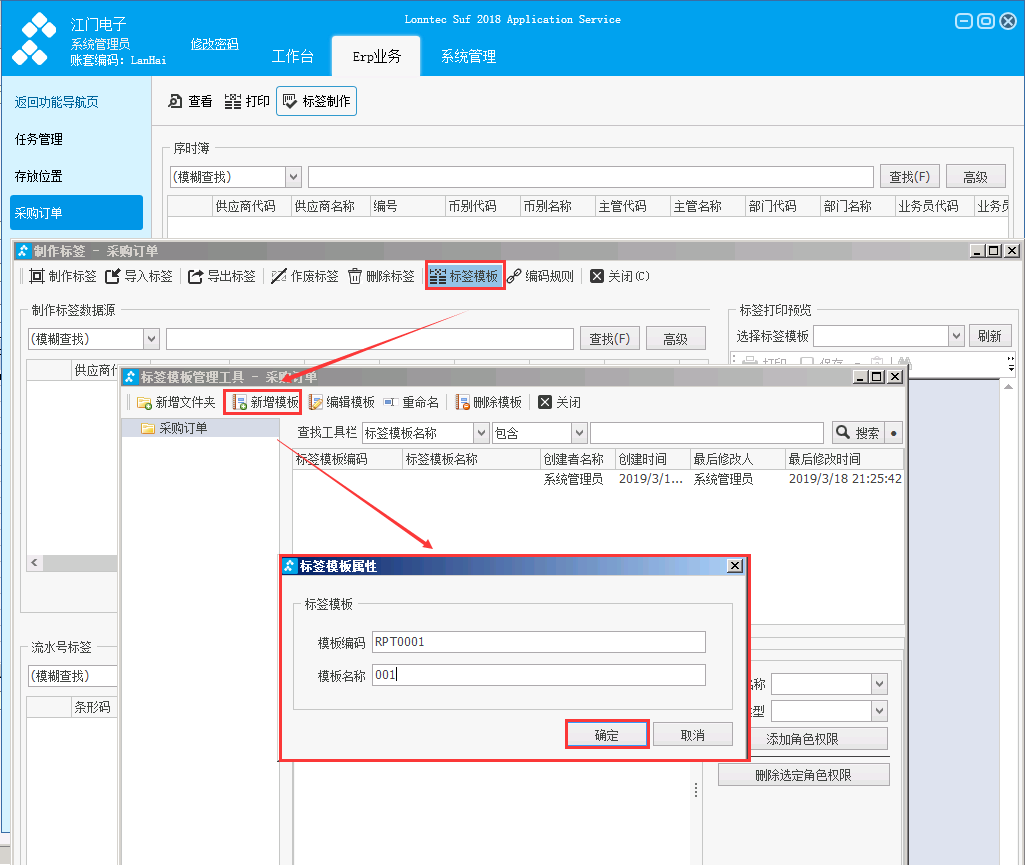The width and height of the screenshot is (1025, 865).
Task: Click 查找(F) in 制作标签数据源
Action: click(609, 339)
